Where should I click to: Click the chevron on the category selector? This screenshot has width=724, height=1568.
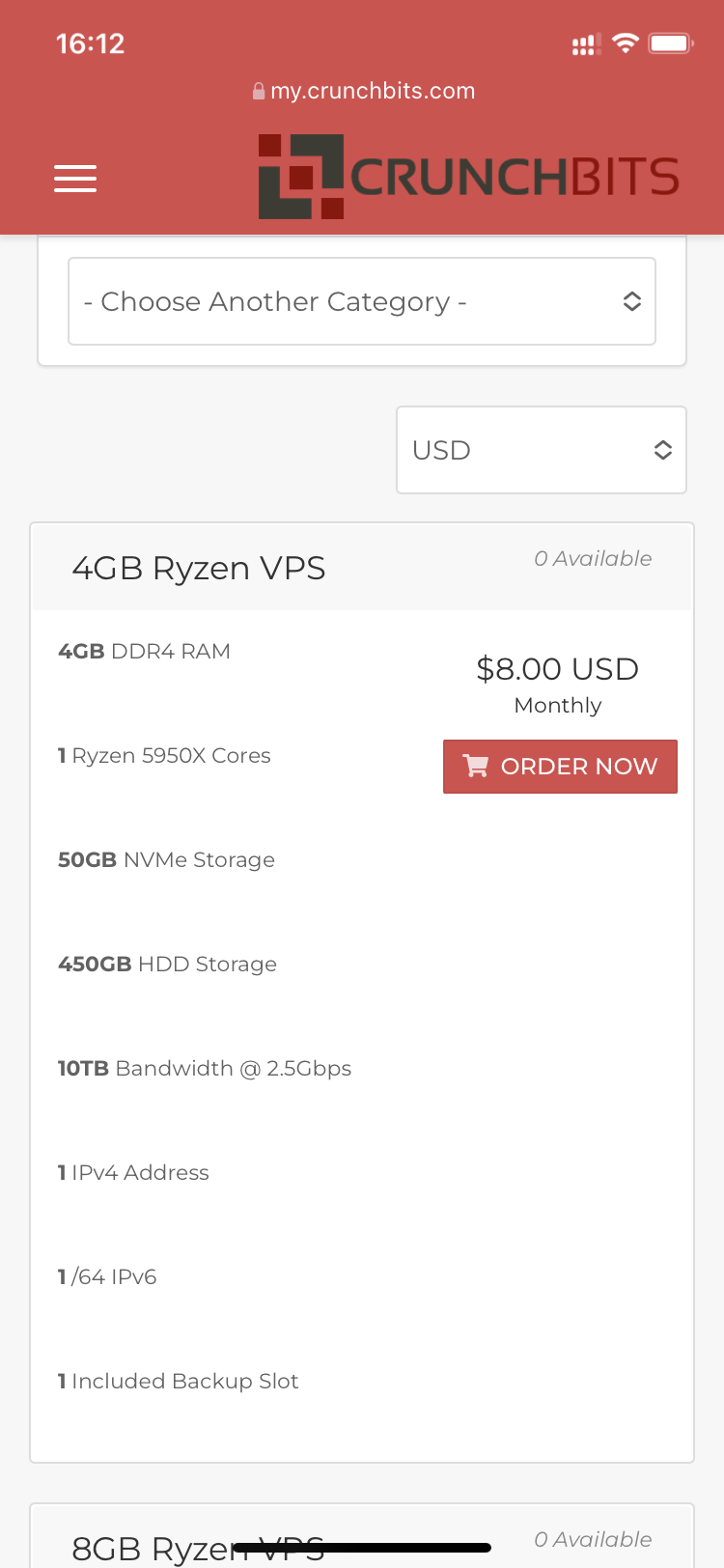coord(632,301)
